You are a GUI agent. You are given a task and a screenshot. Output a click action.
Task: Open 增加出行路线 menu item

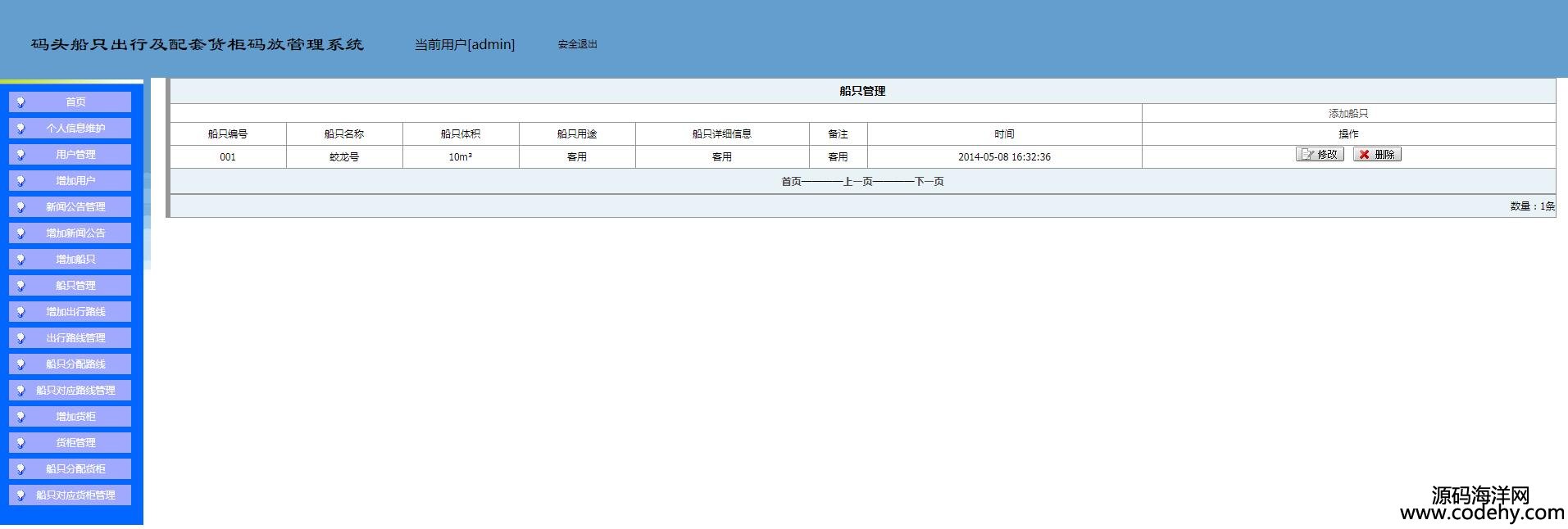click(x=75, y=312)
